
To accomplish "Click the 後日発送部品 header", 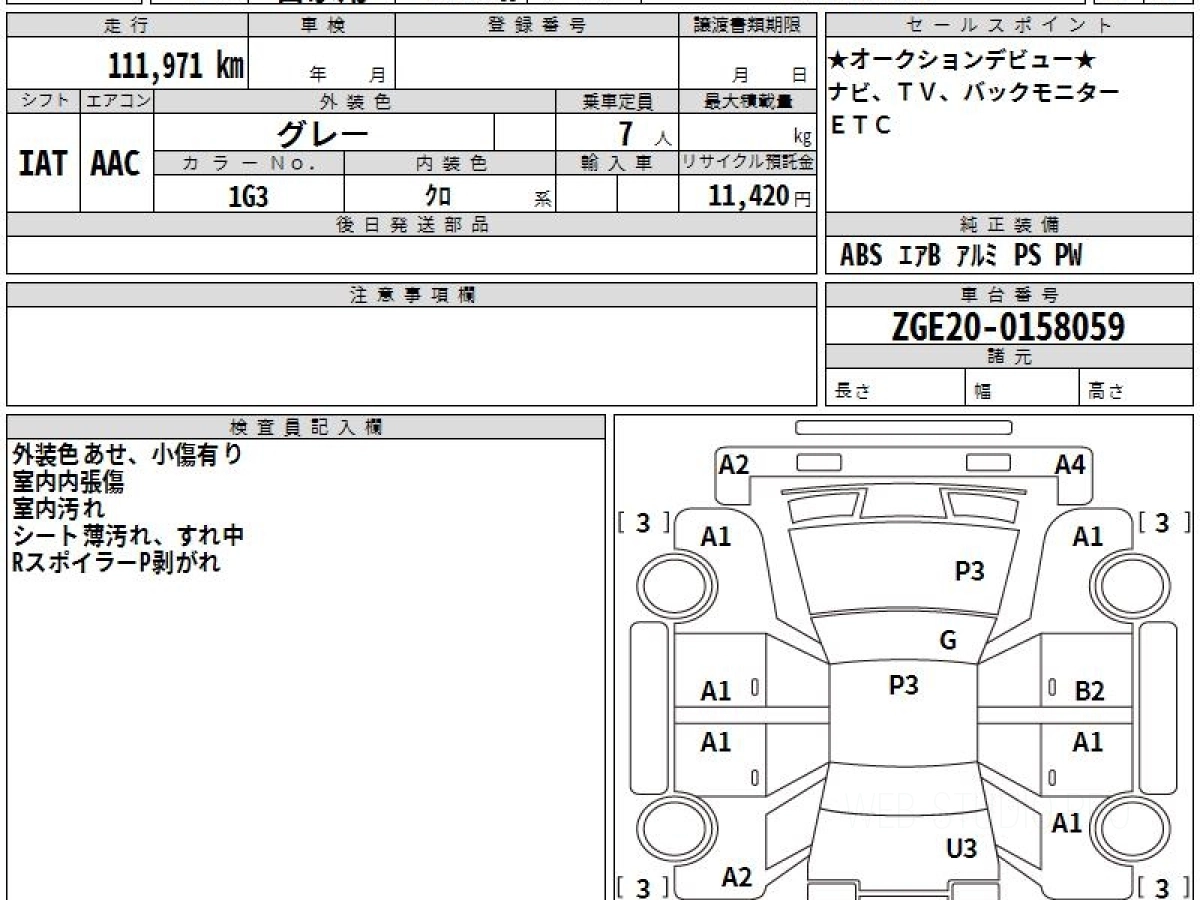I will 412,225.
